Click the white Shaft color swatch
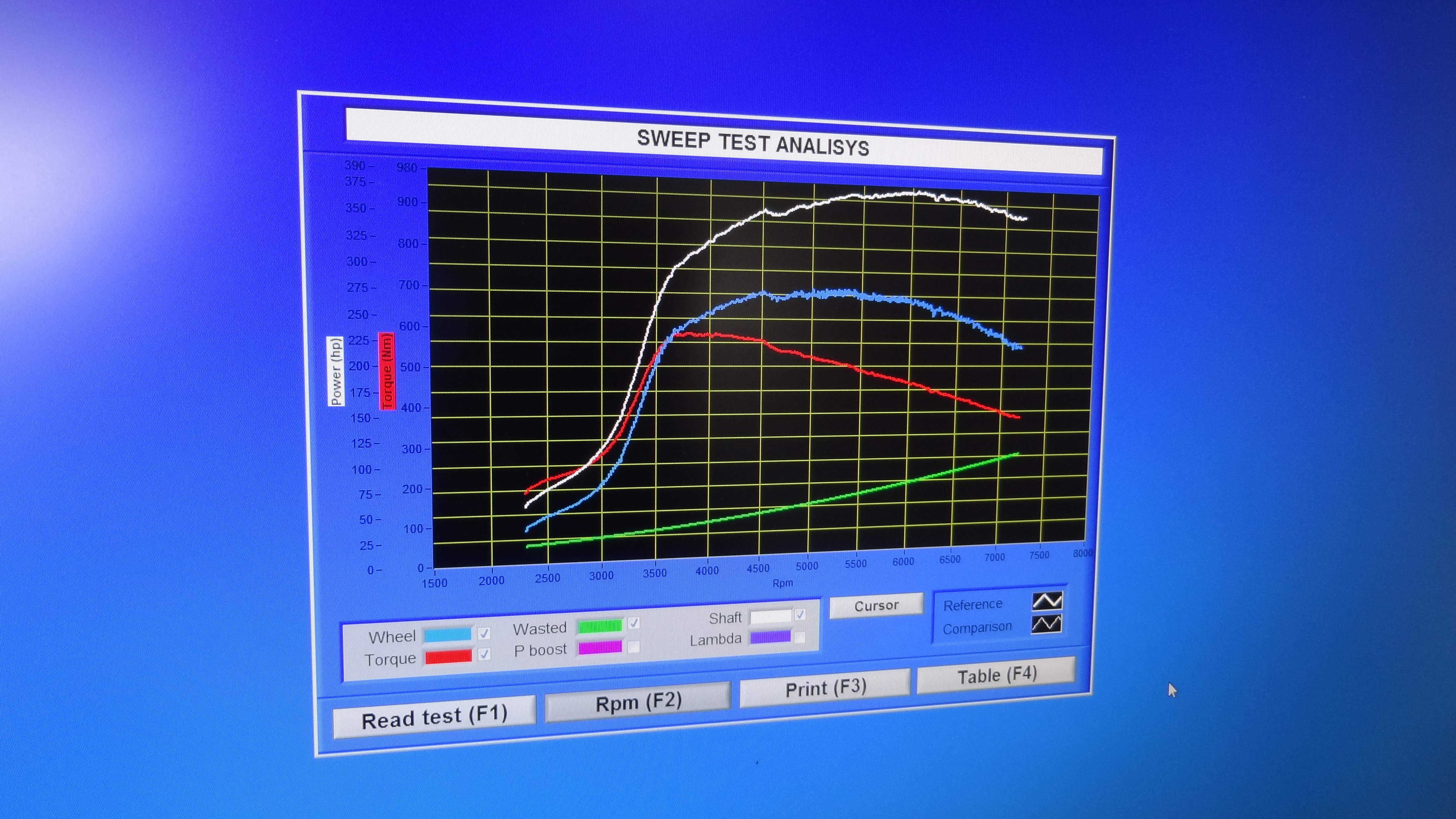Image resolution: width=1456 pixels, height=819 pixels. tap(770, 616)
